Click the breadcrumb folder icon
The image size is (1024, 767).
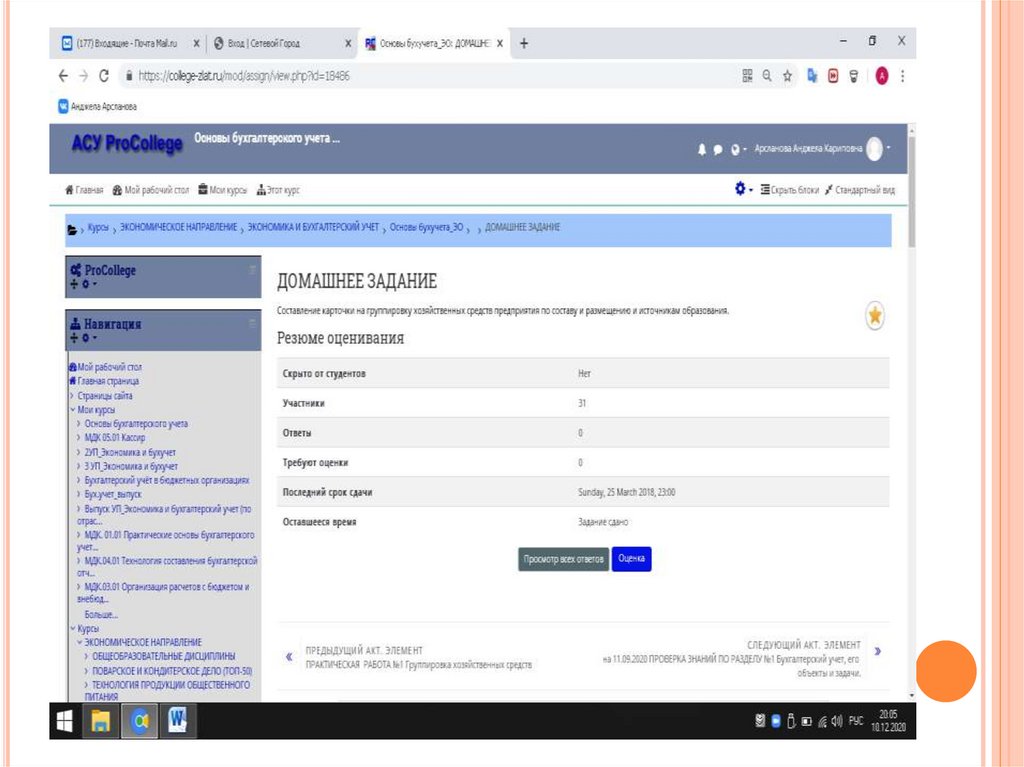tap(72, 229)
